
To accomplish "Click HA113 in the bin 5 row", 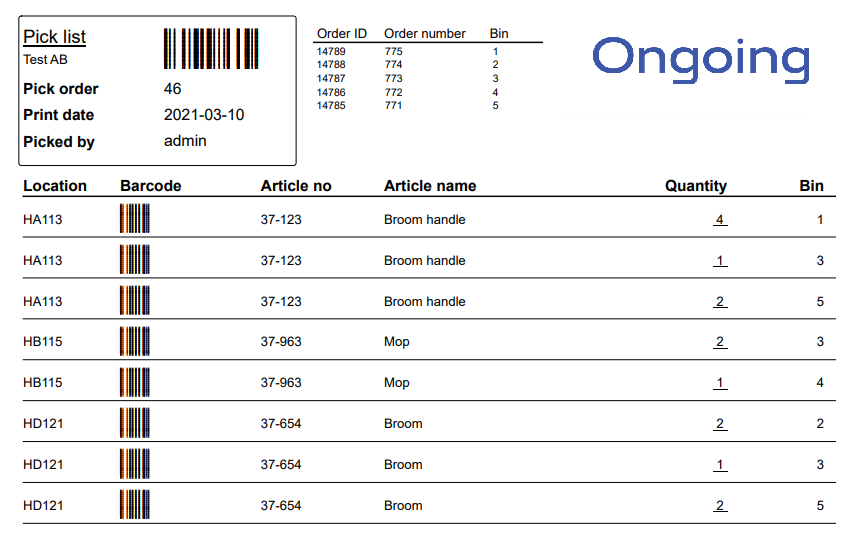I will click(x=42, y=301).
